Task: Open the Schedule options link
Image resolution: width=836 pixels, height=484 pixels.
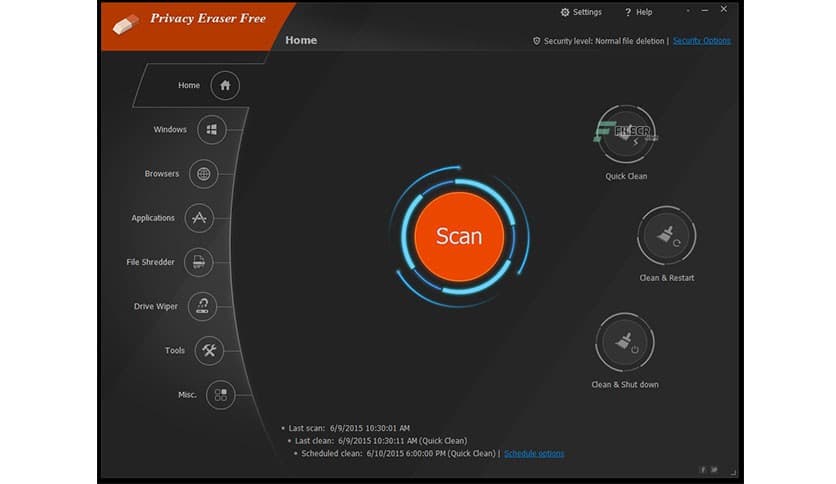Action: (x=534, y=454)
